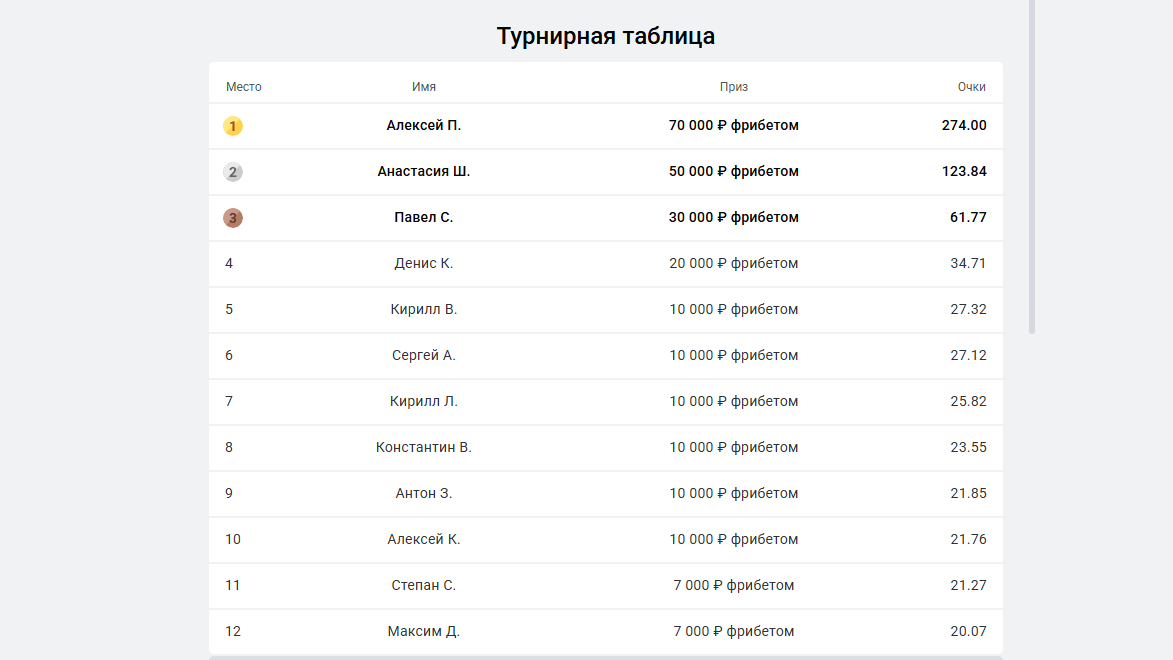Click Константин В.'s 10 000 ₽ prize
The width and height of the screenshot is (1173, 660).
coord(734,447)
